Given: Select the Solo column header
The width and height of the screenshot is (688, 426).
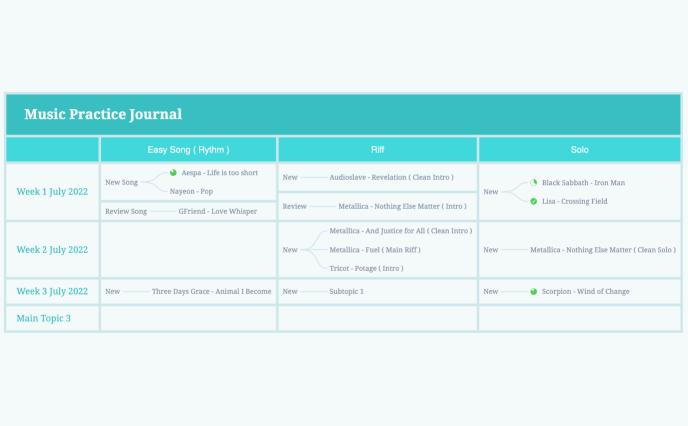Looking at the screenshot, I should [x=579, y=150].
